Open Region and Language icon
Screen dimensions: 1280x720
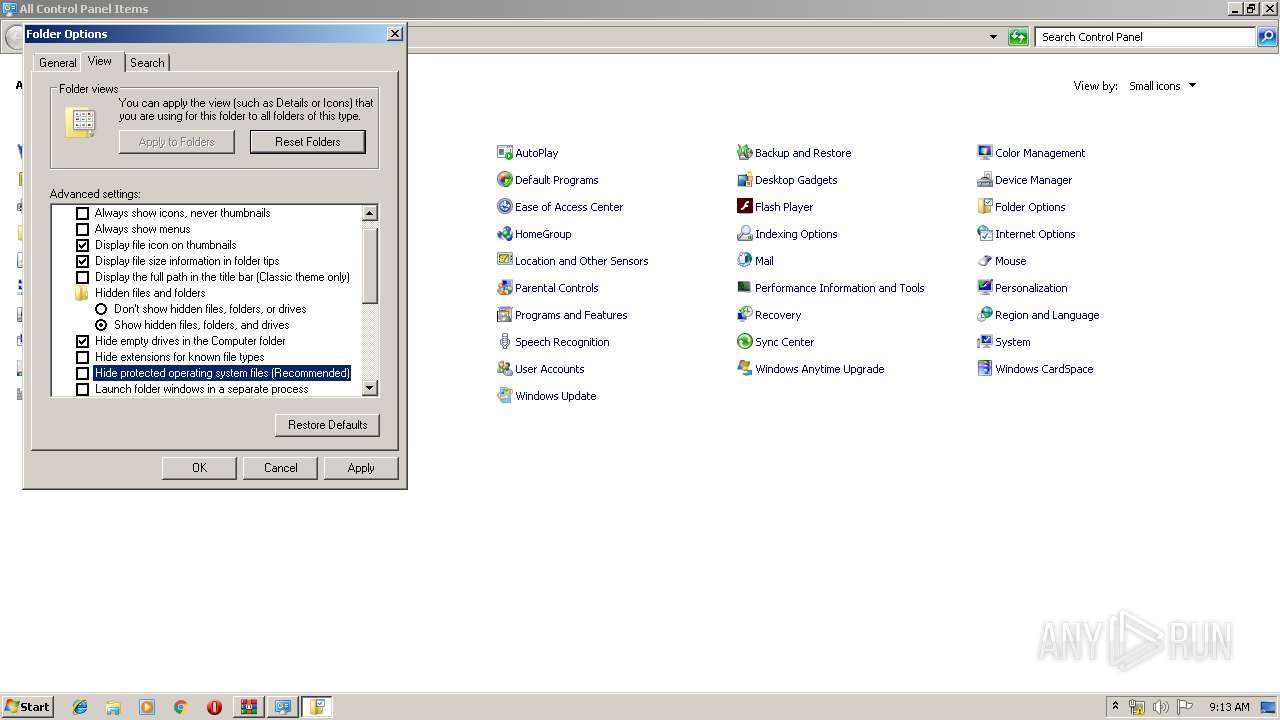pyautogui.click(x=984, y=315)
